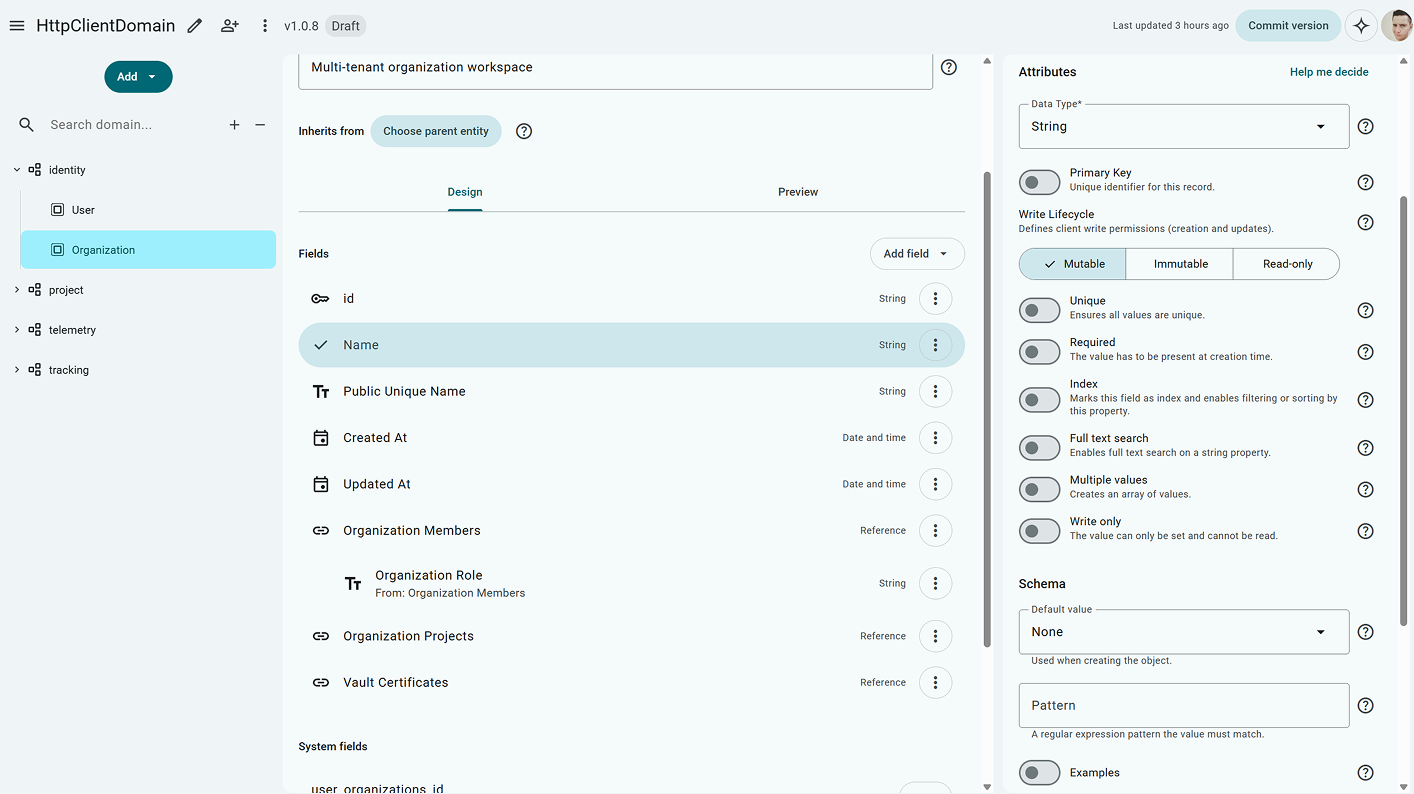Screen dimensions: 1414x794
Task: Click help icon beside Pattern field
Action: pyautogui.click(x=1365, y=705)
